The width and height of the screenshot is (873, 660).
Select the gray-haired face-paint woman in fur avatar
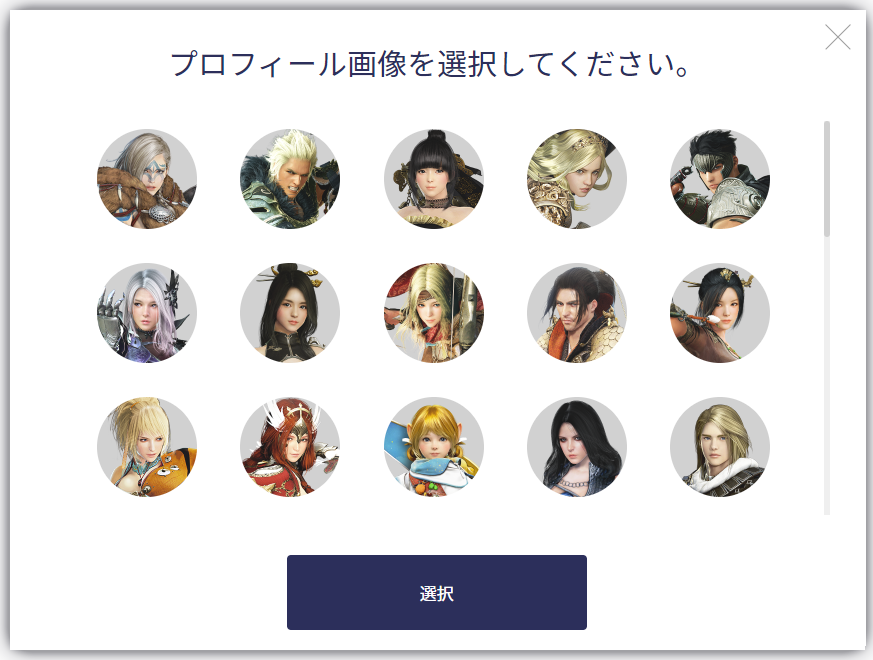coord(147,179)
